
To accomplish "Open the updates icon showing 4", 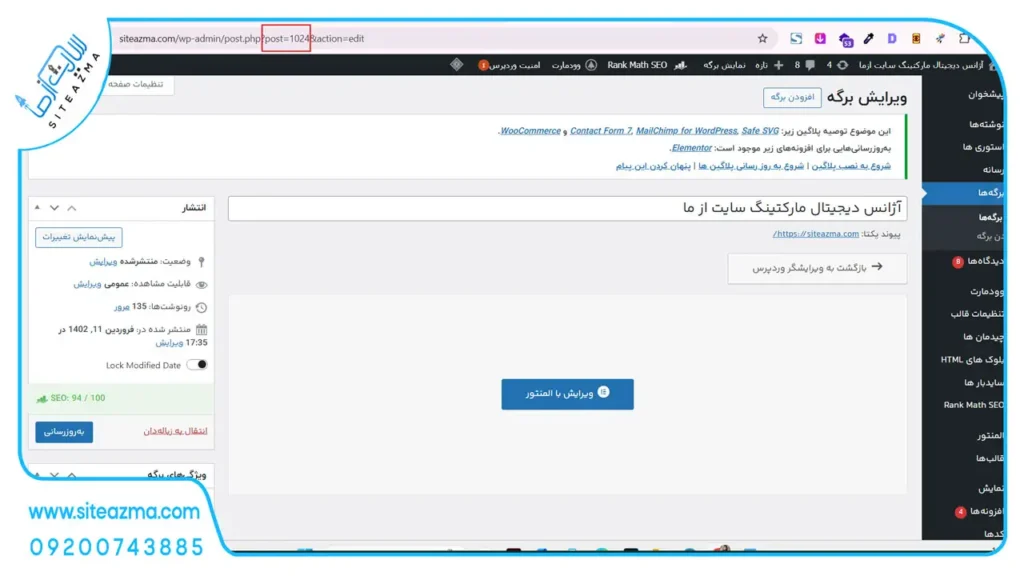I will click(x=843, y=65).
